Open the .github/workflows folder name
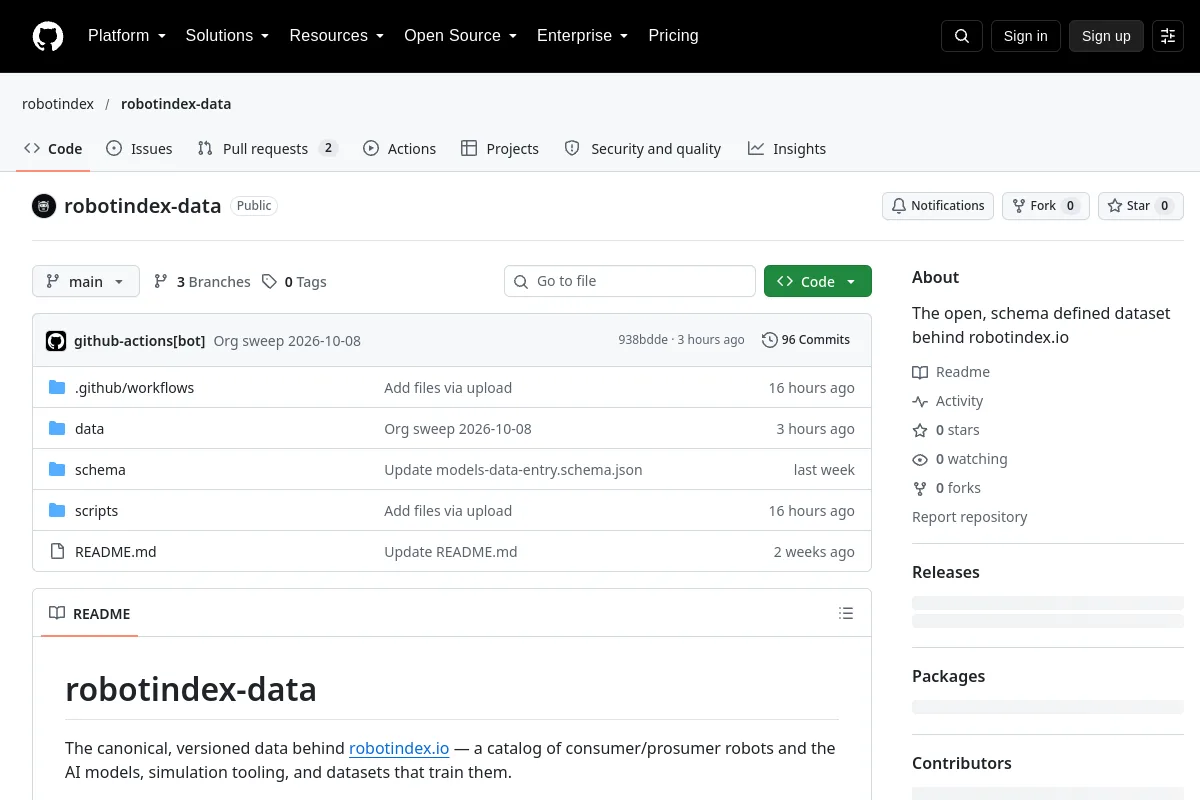This screenshot has height=800, width=1200. pos(135,388)
